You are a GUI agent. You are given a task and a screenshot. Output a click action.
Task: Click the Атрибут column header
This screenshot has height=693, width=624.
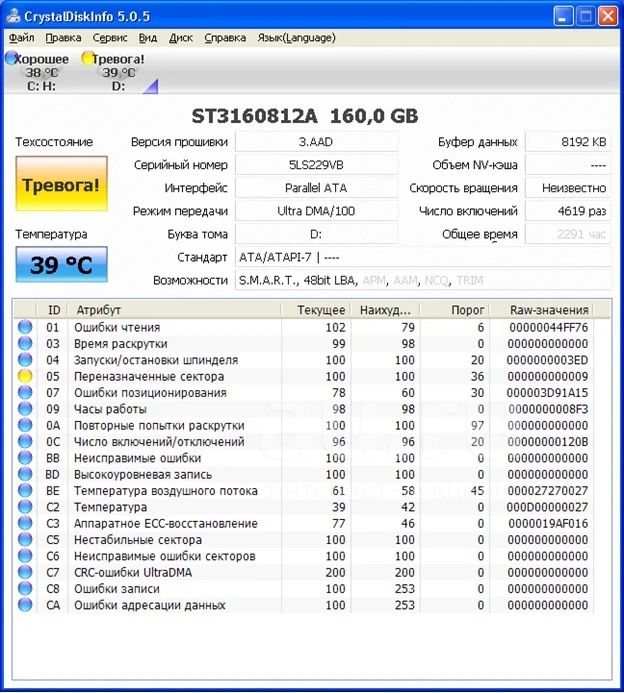(x=174, y=310)
